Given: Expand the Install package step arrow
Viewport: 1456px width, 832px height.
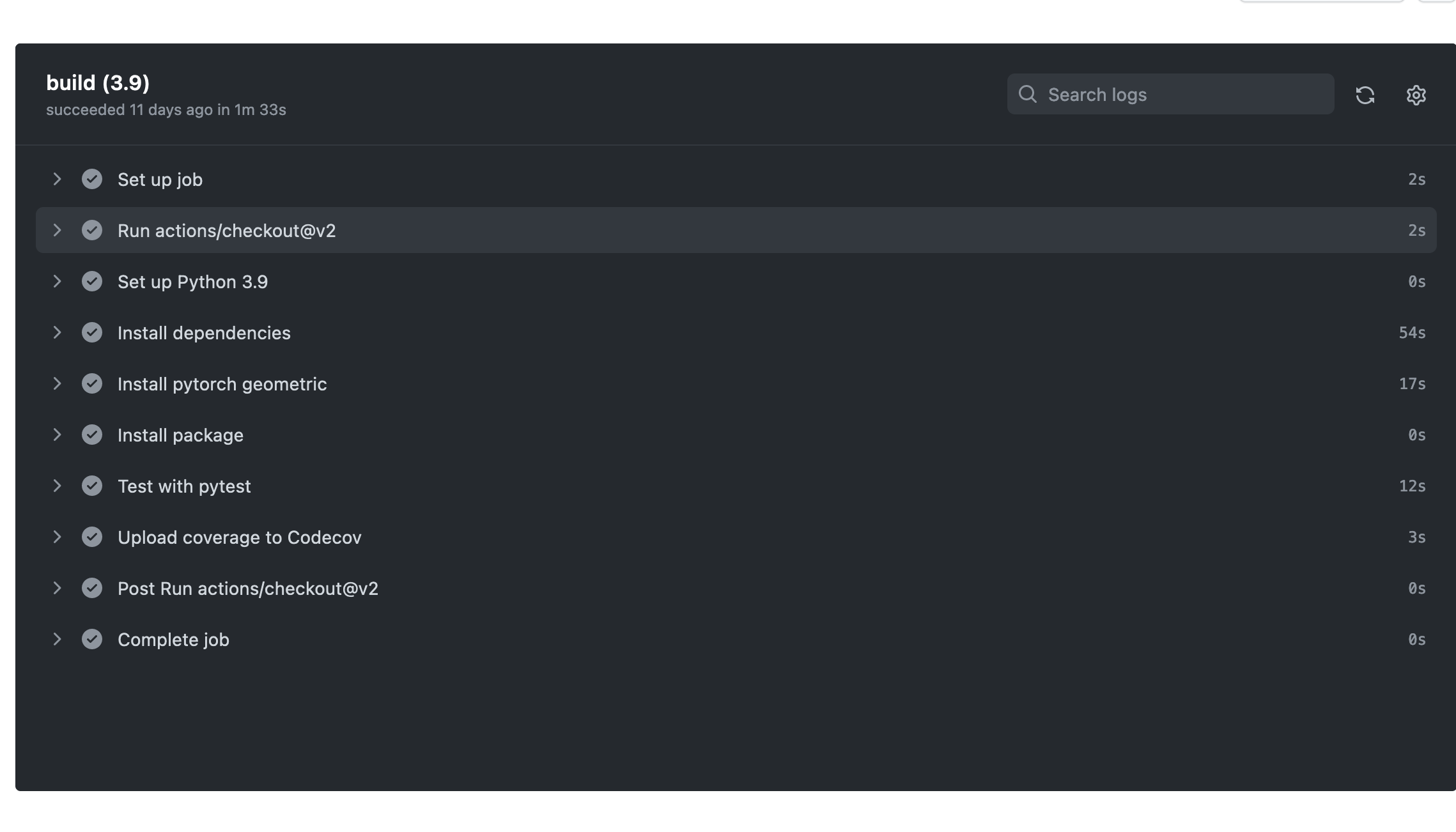Looking at the screenshot, I should click(57, 435).
